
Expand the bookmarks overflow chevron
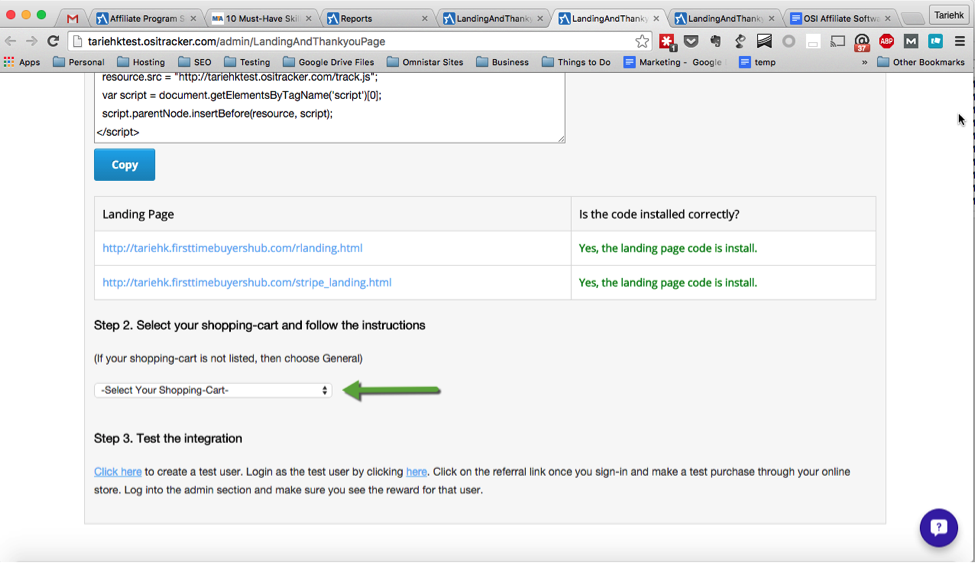point(864,62)
